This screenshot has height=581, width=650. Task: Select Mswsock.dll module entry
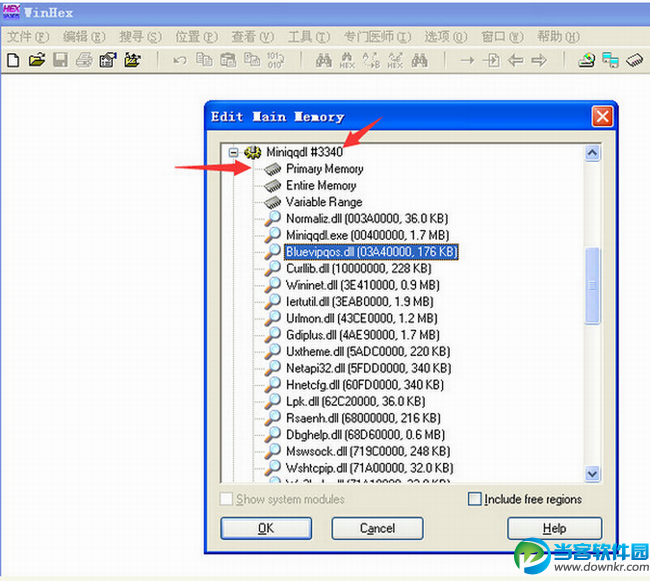click(x=368, y=451)
